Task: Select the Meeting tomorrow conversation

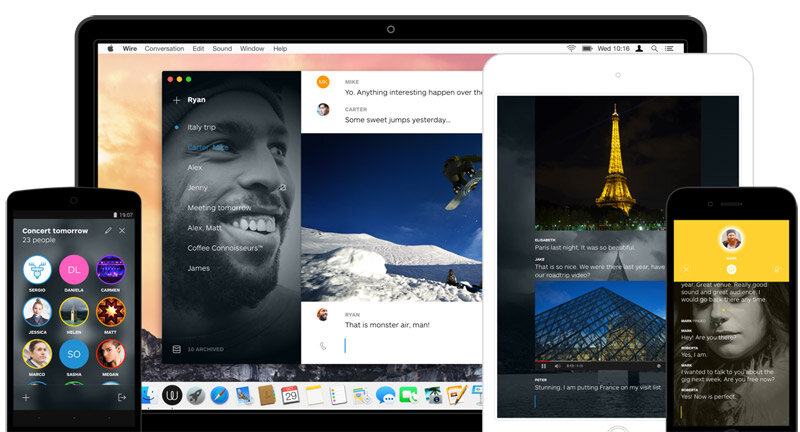Action: tap(219, 207)
